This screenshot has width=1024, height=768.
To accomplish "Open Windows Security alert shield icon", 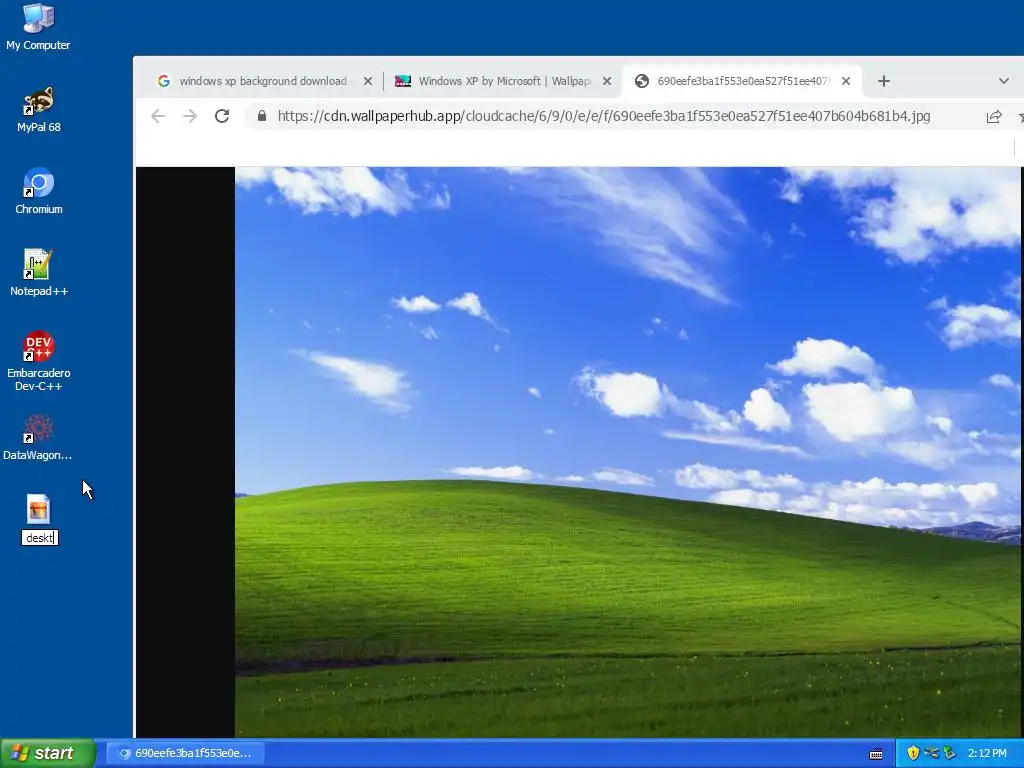I will point(913,753).
